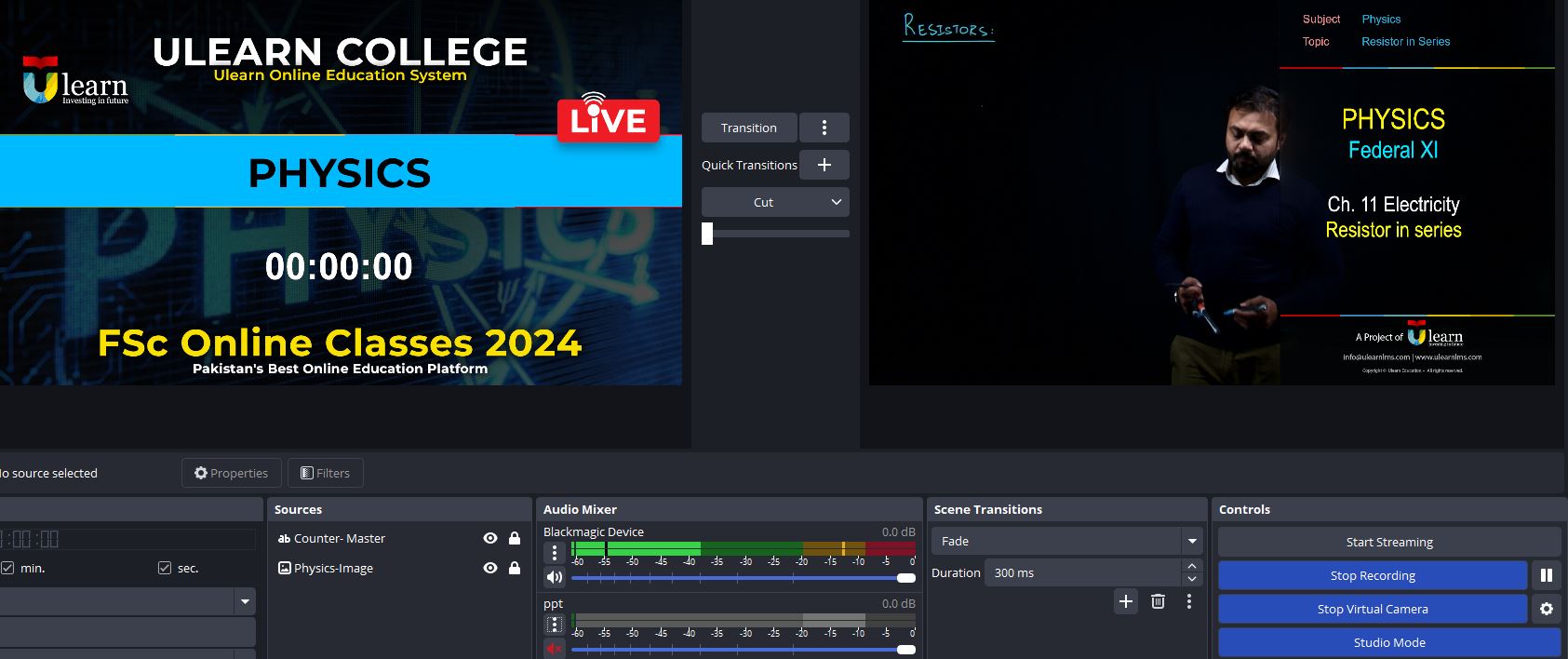1568x659 pixels.
Task: Click ppt volume slider handle
Action: click(x=905, y=650)
